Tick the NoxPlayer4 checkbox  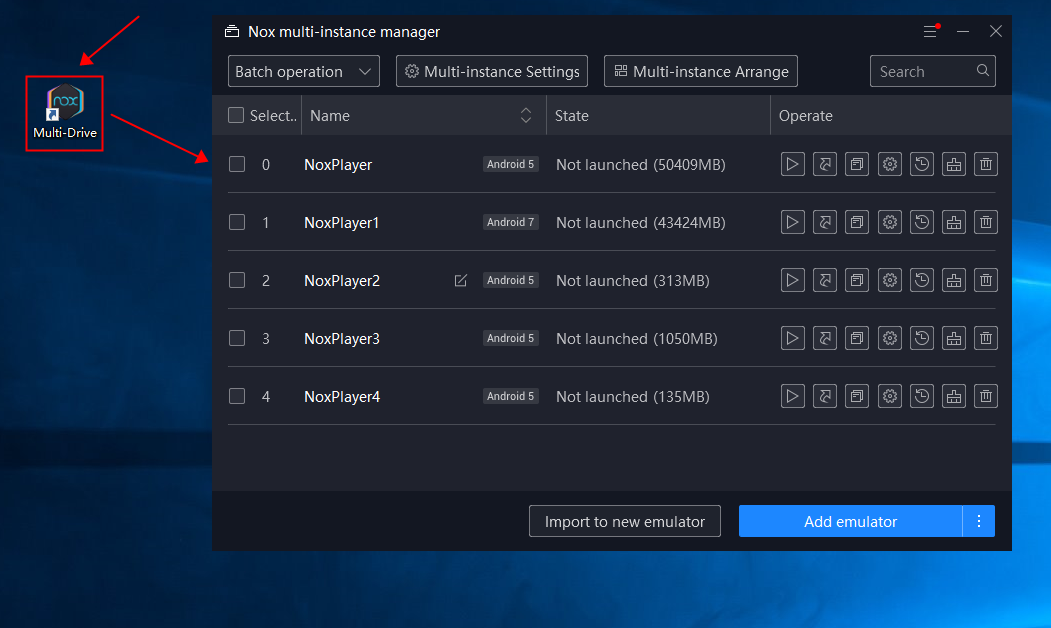(x=237, y=396)
